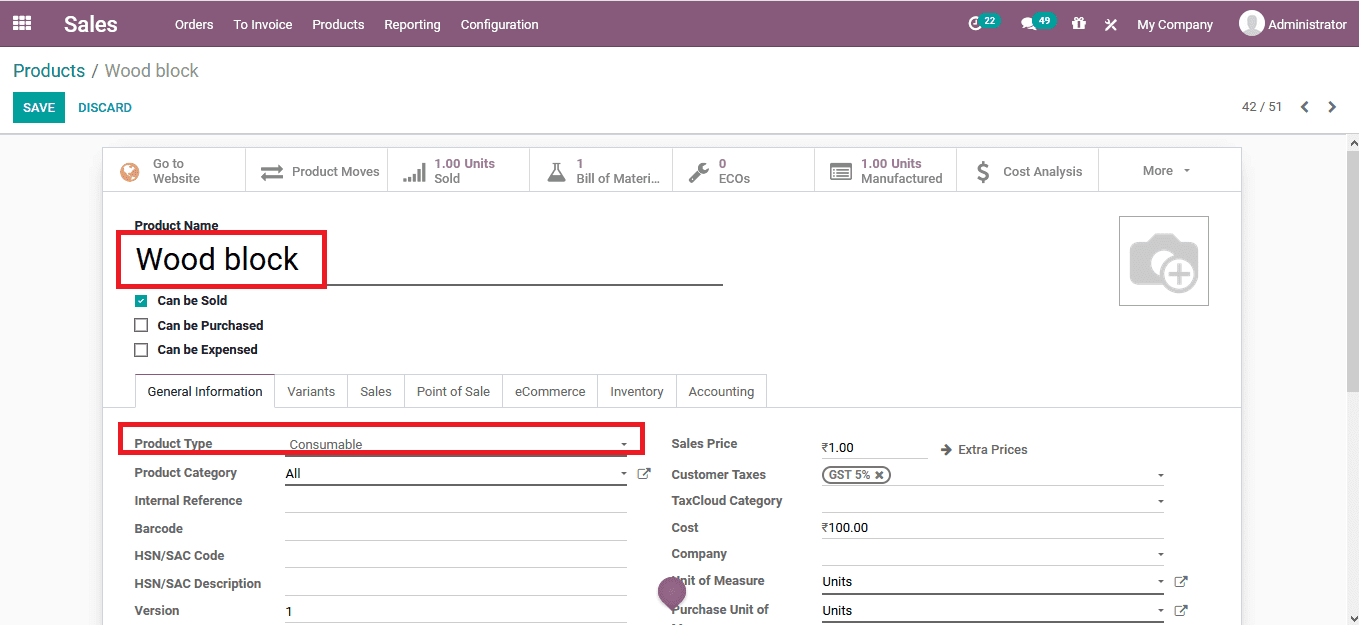Switch to the Variants tab

pos(311,391)
